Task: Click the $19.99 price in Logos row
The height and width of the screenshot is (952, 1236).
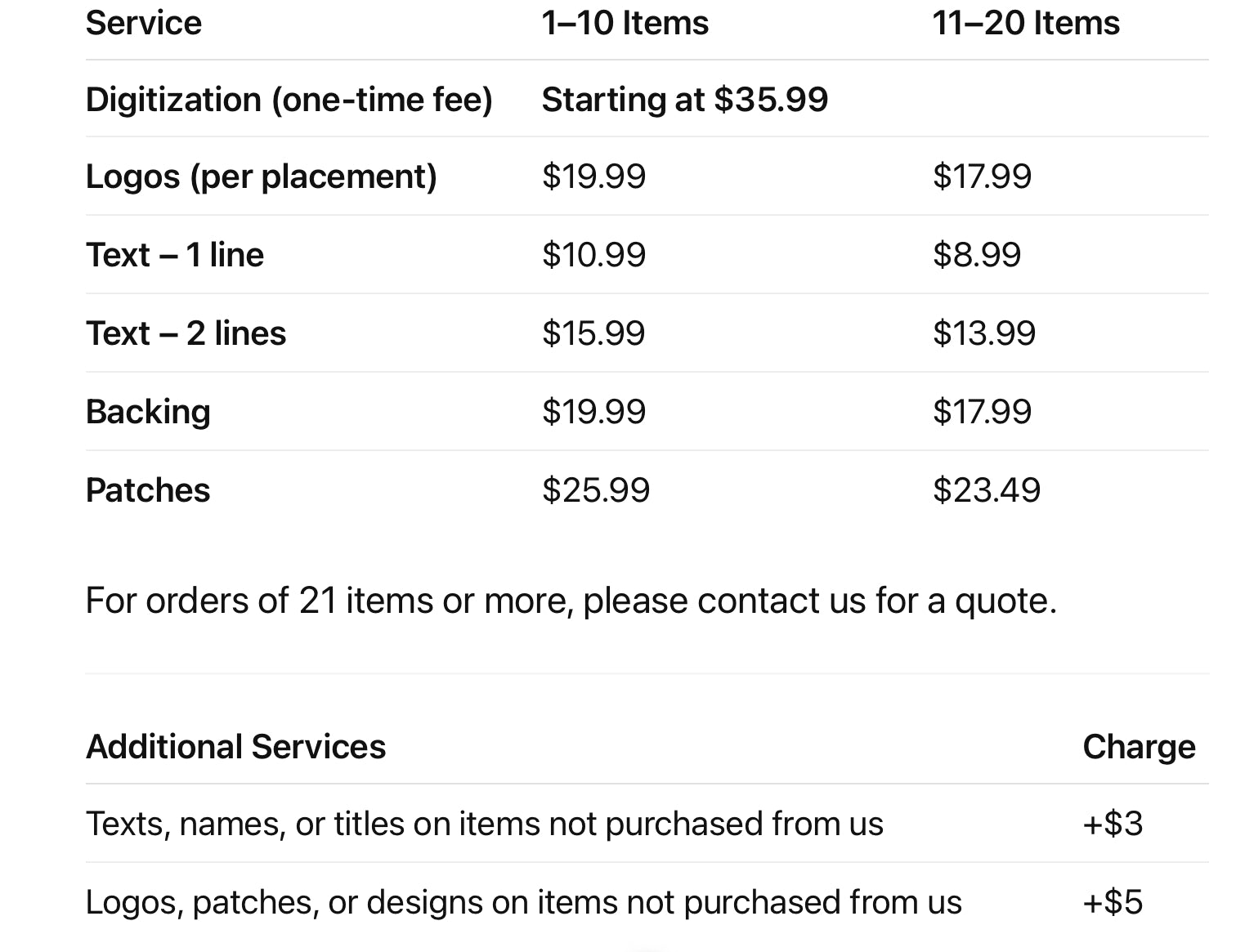Action: tap(593, 177)
